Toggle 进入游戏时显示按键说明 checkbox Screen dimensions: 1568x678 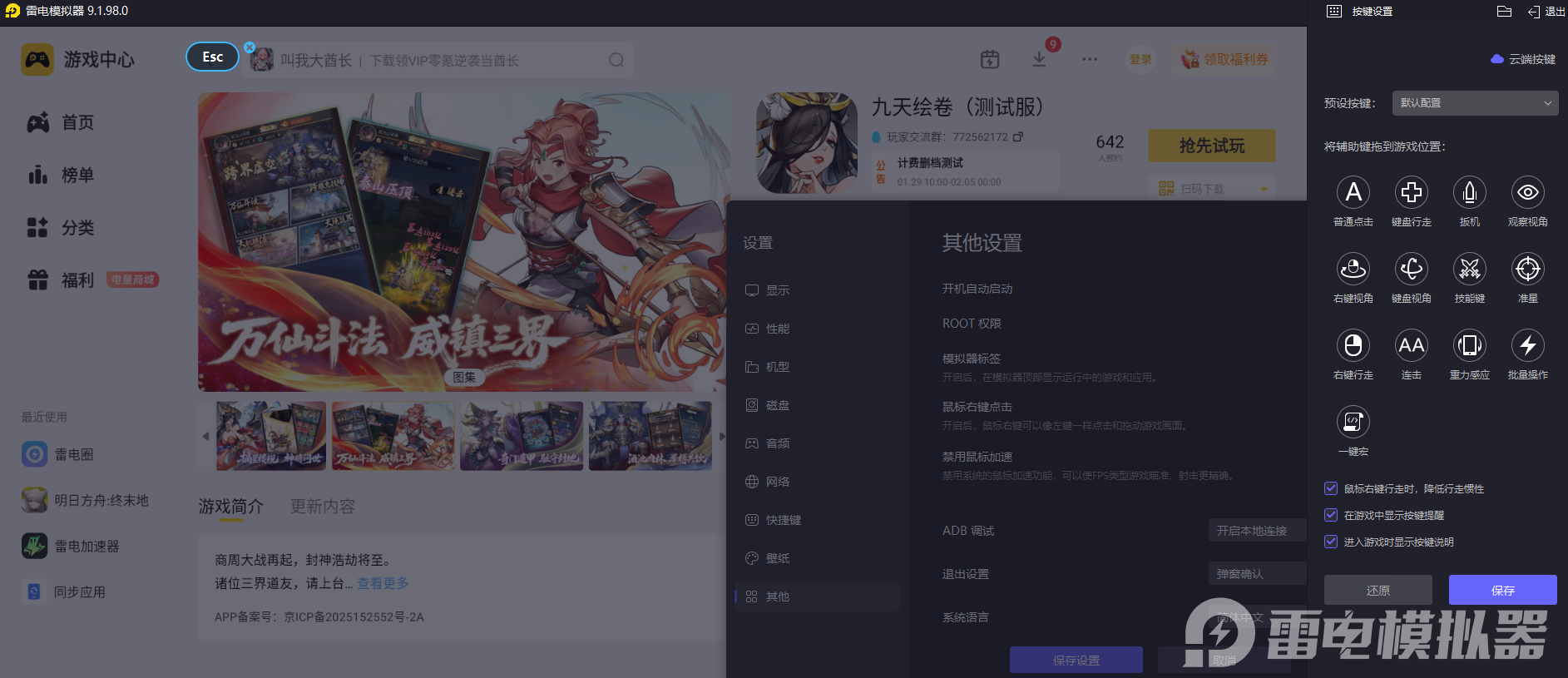point(1331,542)
